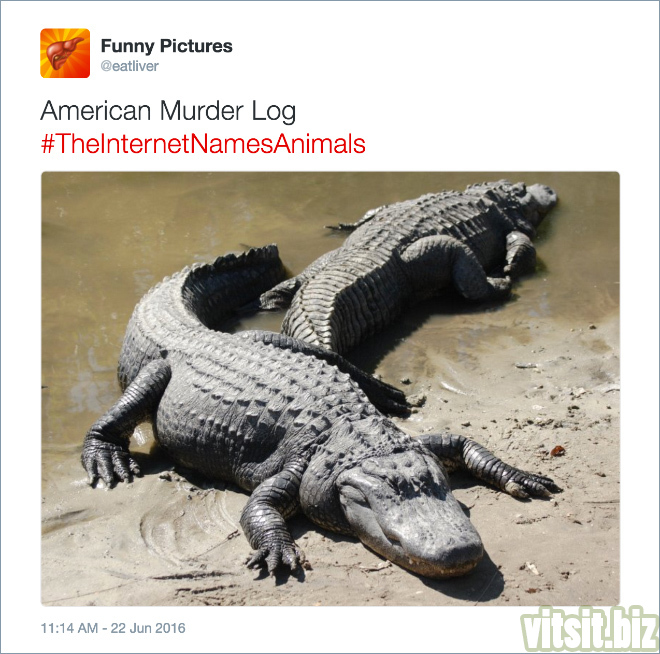The width and height of the screenshot is (660, 654).
Task: Select the American Murder Log tweet text
Action: point(168,111)
